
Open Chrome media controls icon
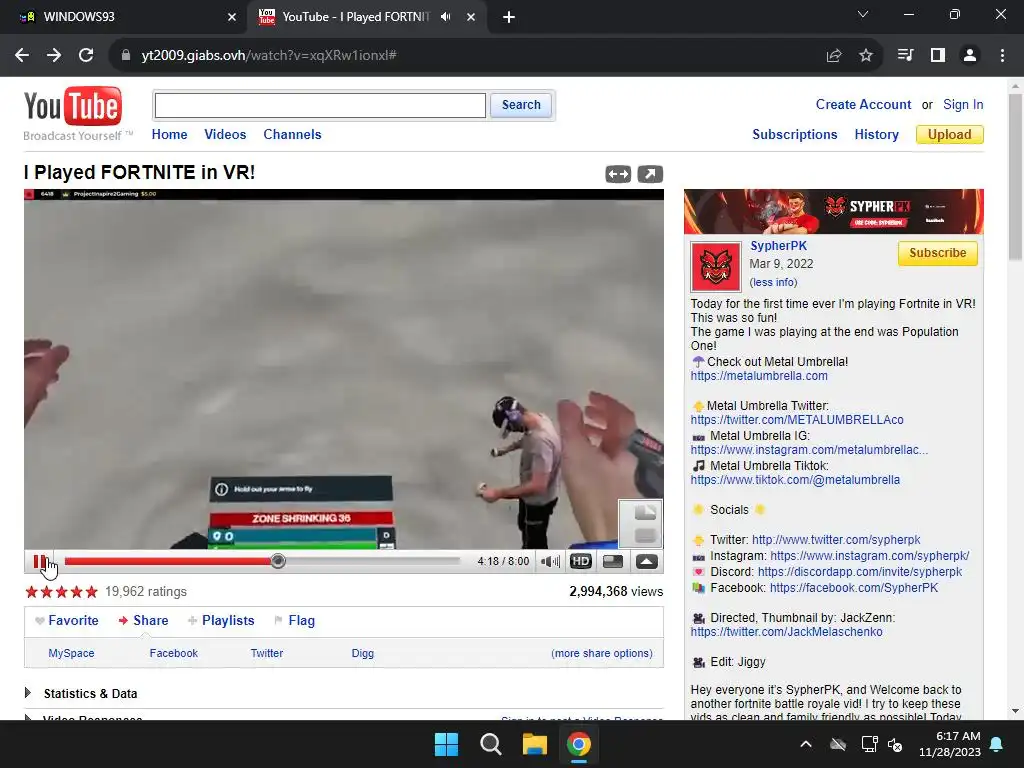[x=905, y=56]
